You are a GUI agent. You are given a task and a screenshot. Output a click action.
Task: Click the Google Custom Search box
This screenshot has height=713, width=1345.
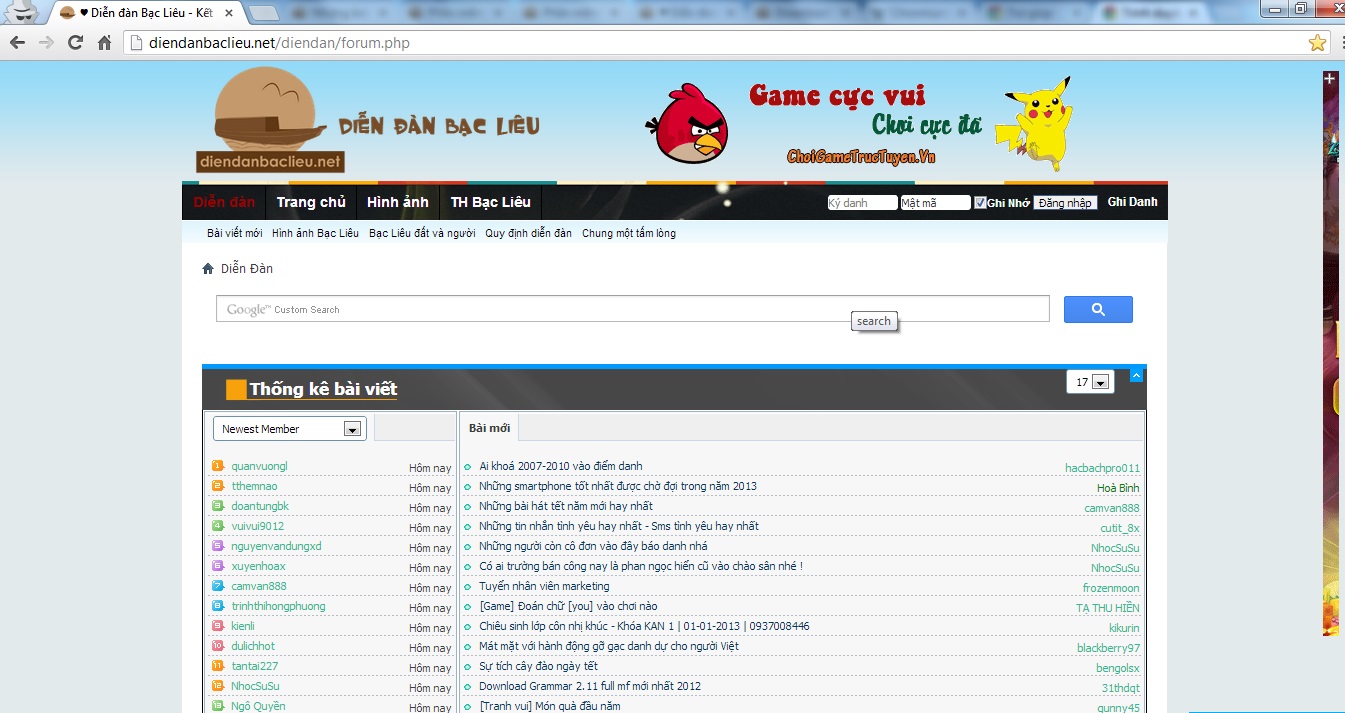pyautogui.click(x=633, y=309)
